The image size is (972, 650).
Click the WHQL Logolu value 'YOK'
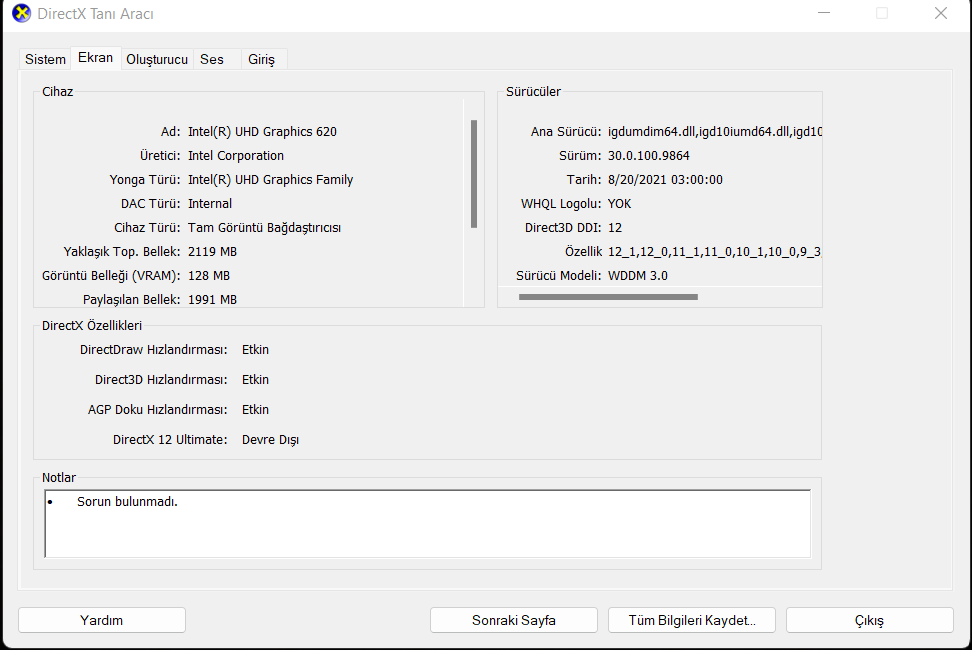coord(619,204)
